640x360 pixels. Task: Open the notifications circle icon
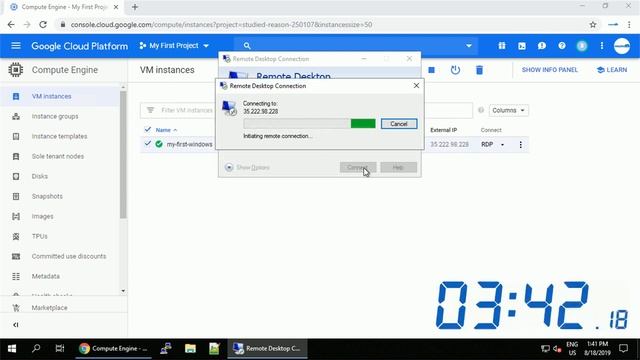click(x=582, y=46)
